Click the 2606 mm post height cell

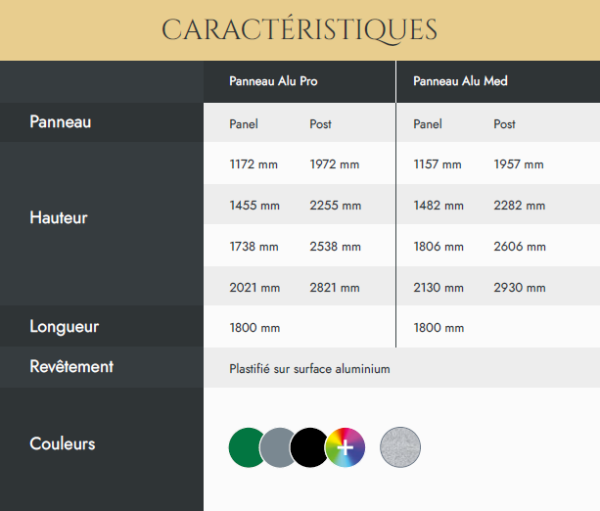point(519,247)
